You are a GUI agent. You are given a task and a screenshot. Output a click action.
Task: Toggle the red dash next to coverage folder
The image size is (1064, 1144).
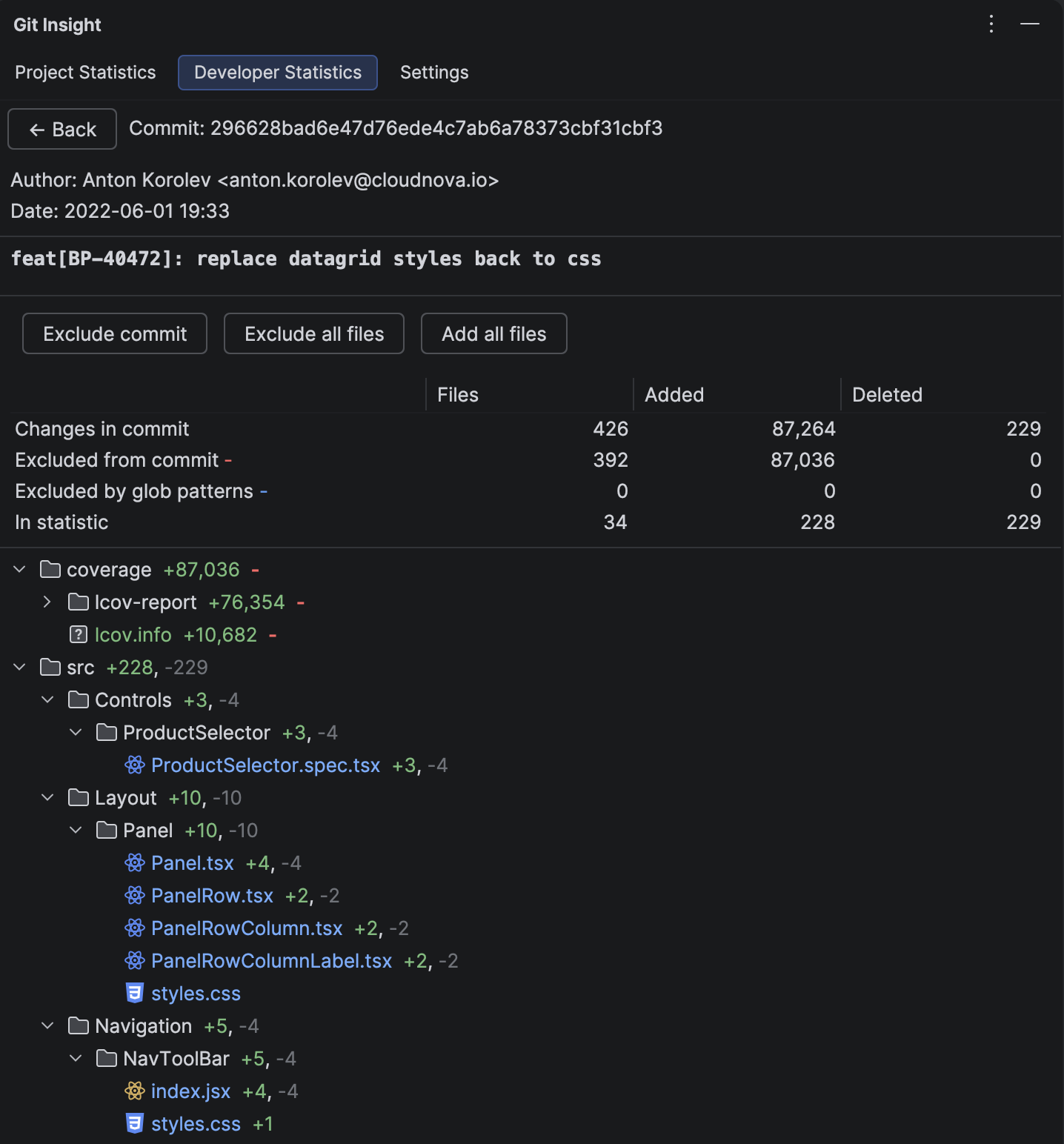click(255, 570)
